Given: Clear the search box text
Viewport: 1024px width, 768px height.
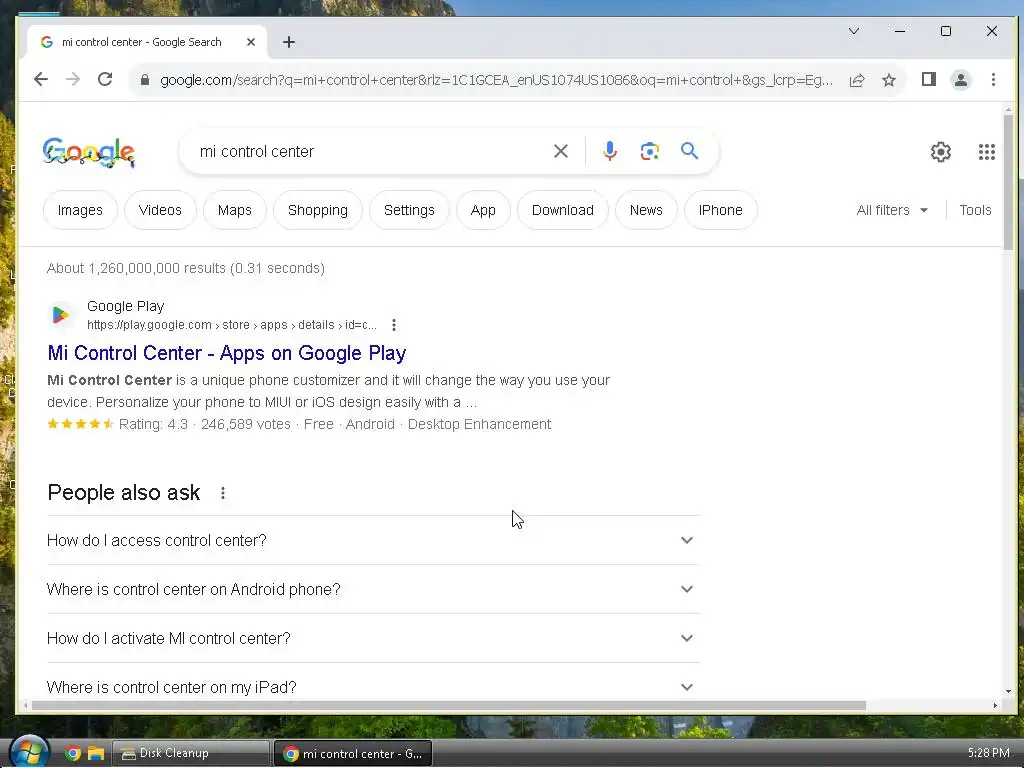Looking at the screenshot, I should tap(561, 152).
